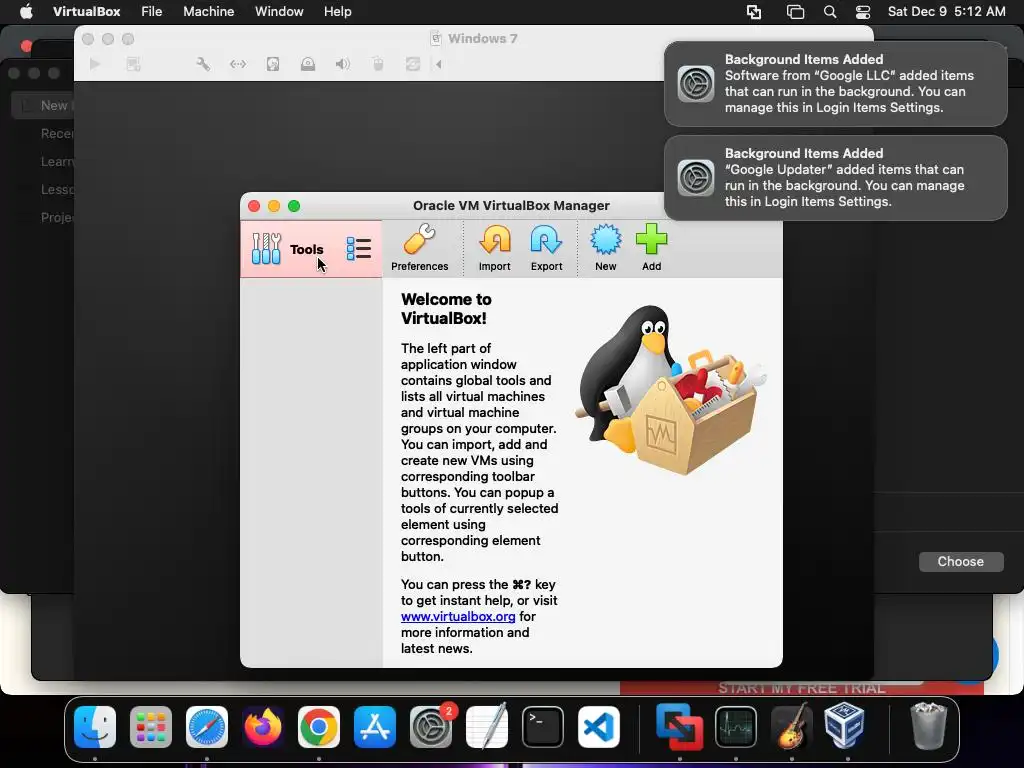Open the VirtualBox menu in menu bar
The image size is (1024, 768).
click(x=86, y=12)
